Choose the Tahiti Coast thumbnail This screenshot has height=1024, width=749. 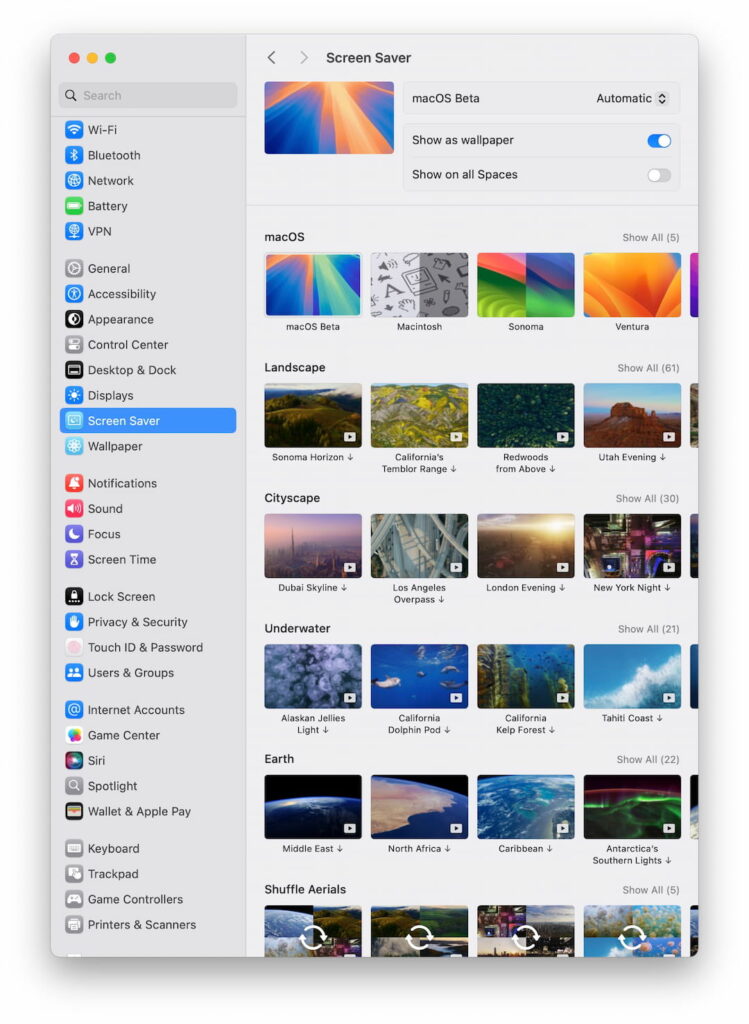(632, 677)
